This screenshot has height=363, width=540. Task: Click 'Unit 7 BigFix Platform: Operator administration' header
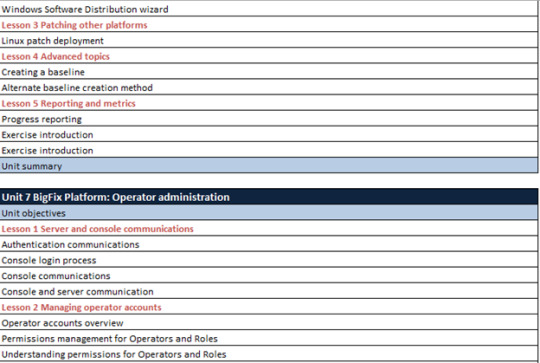[269, 197]
